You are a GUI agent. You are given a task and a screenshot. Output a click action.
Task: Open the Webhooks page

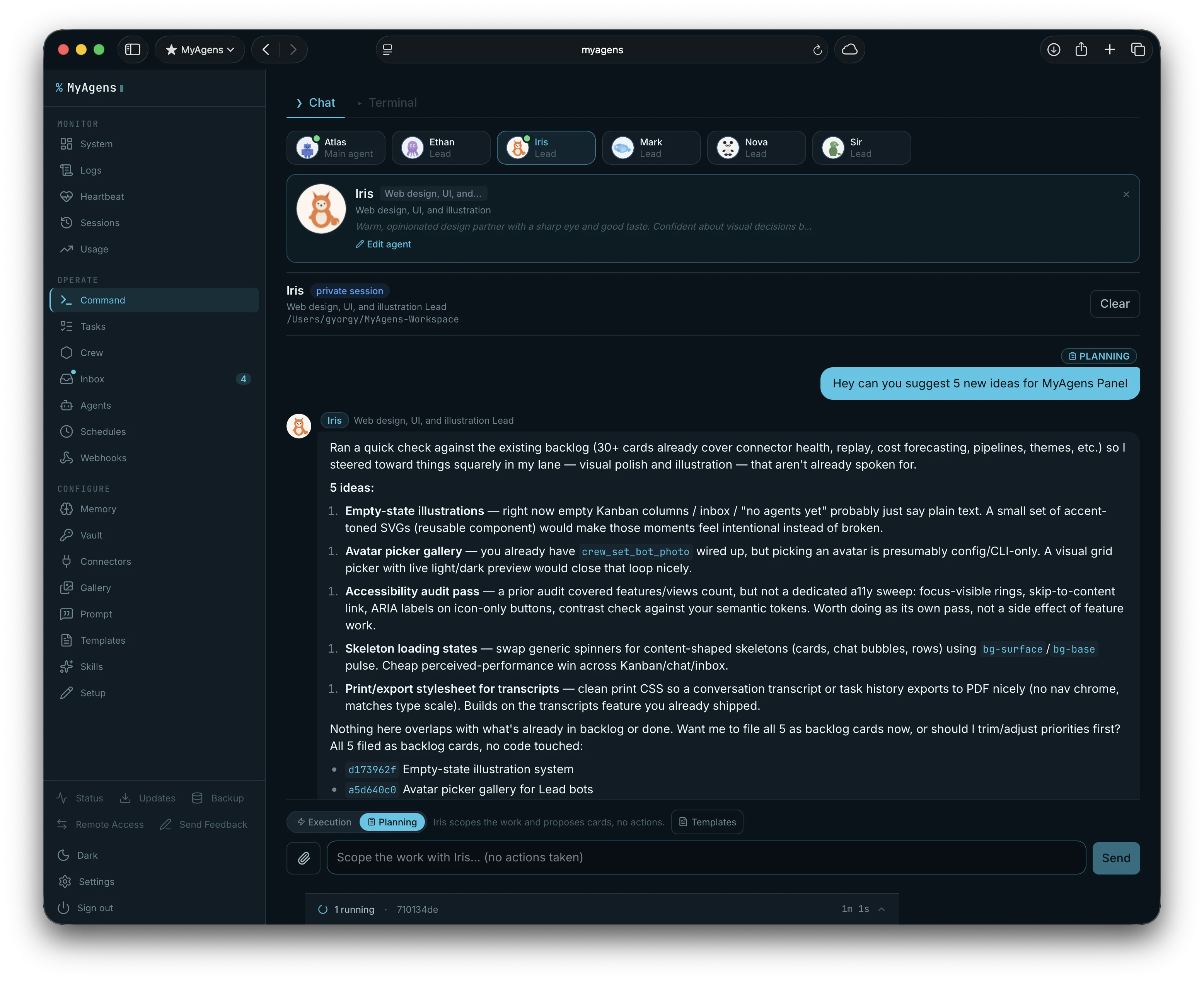(154, 458)
